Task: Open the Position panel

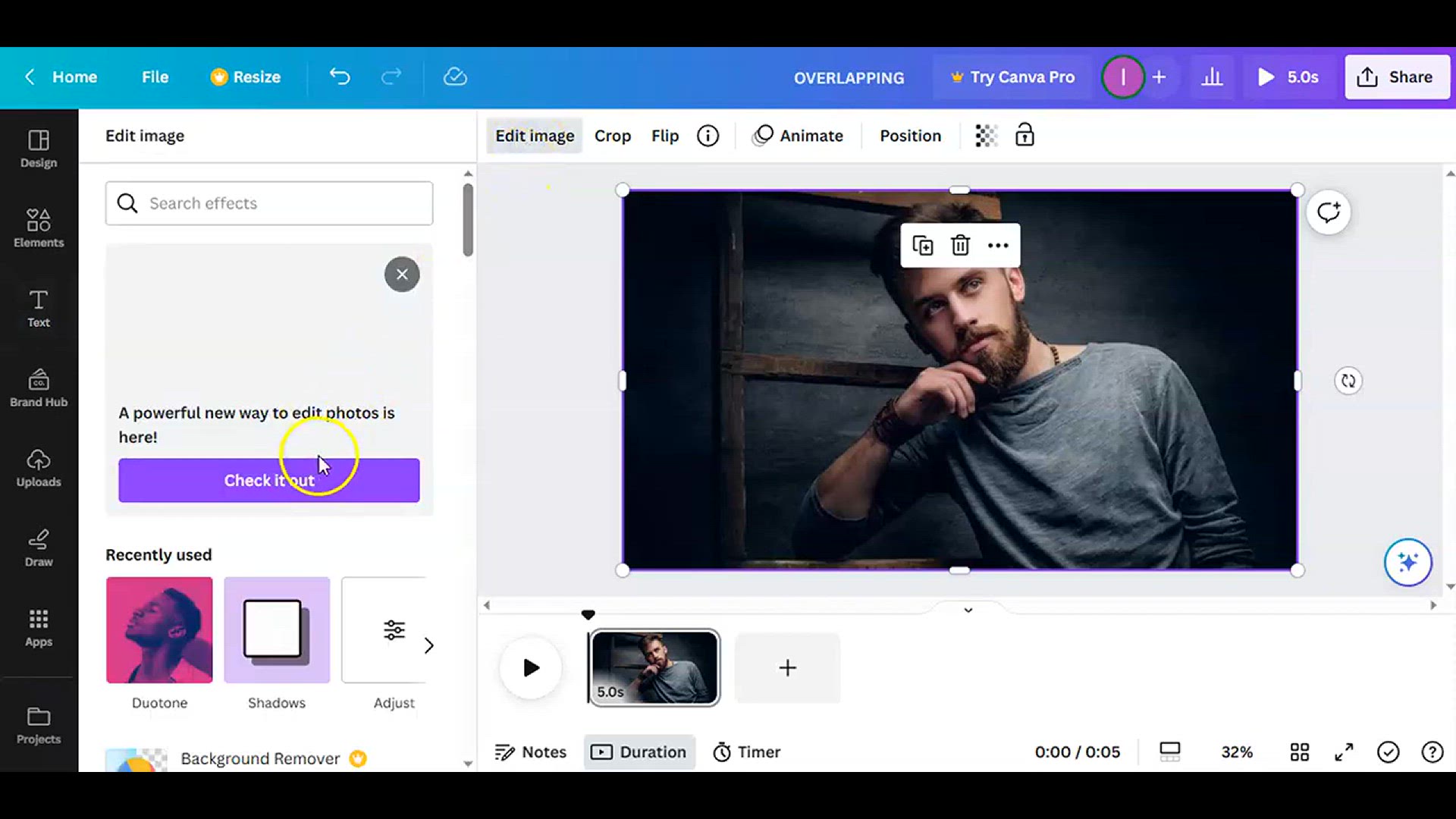Action: click(x=910, y=136)
